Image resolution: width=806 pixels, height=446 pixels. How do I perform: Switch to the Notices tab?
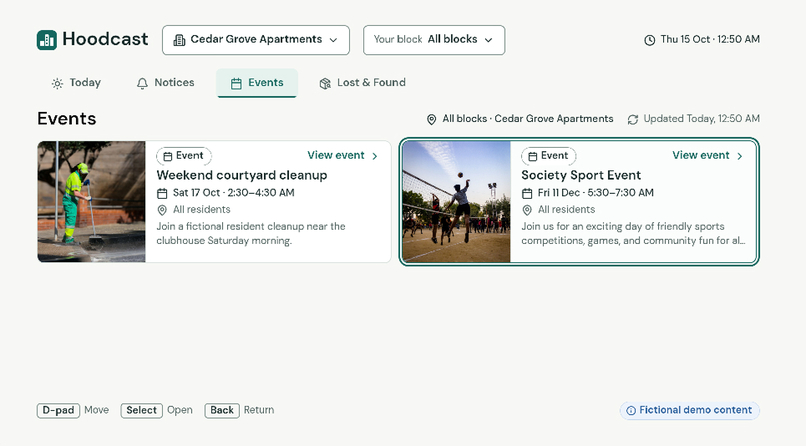coord(166,83)
